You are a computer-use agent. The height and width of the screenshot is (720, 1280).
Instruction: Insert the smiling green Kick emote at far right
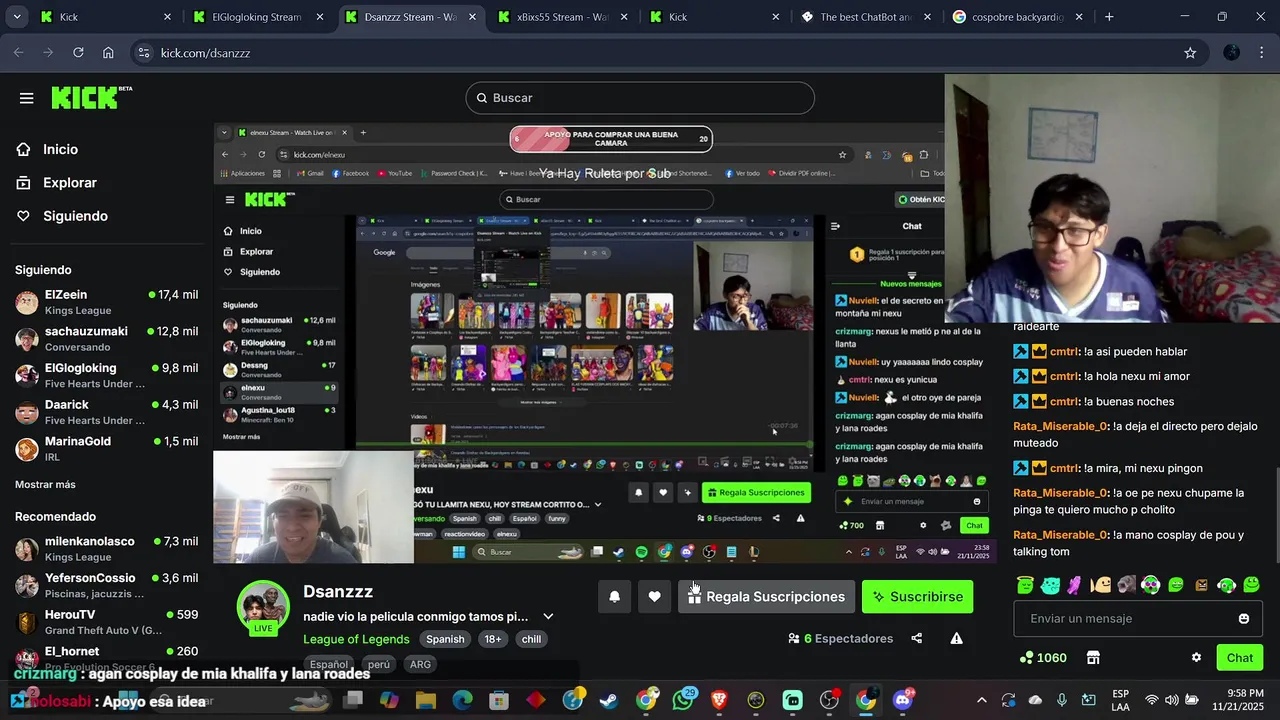[1252, 585]
